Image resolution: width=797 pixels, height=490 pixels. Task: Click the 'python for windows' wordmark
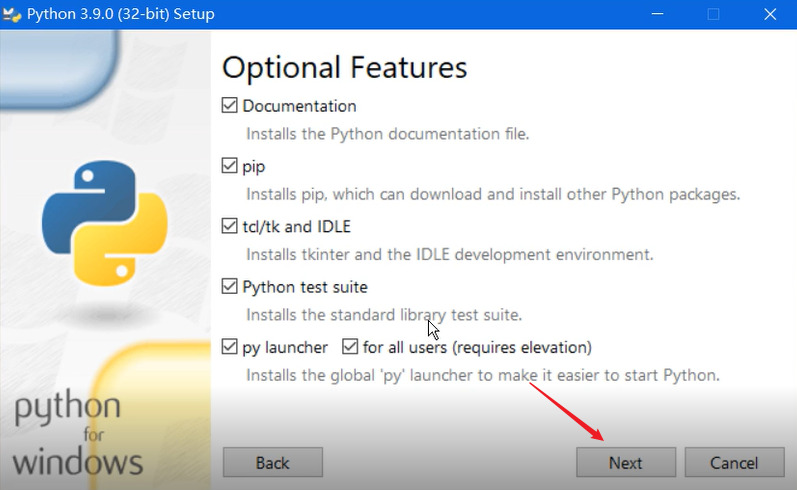coord(78,436)
